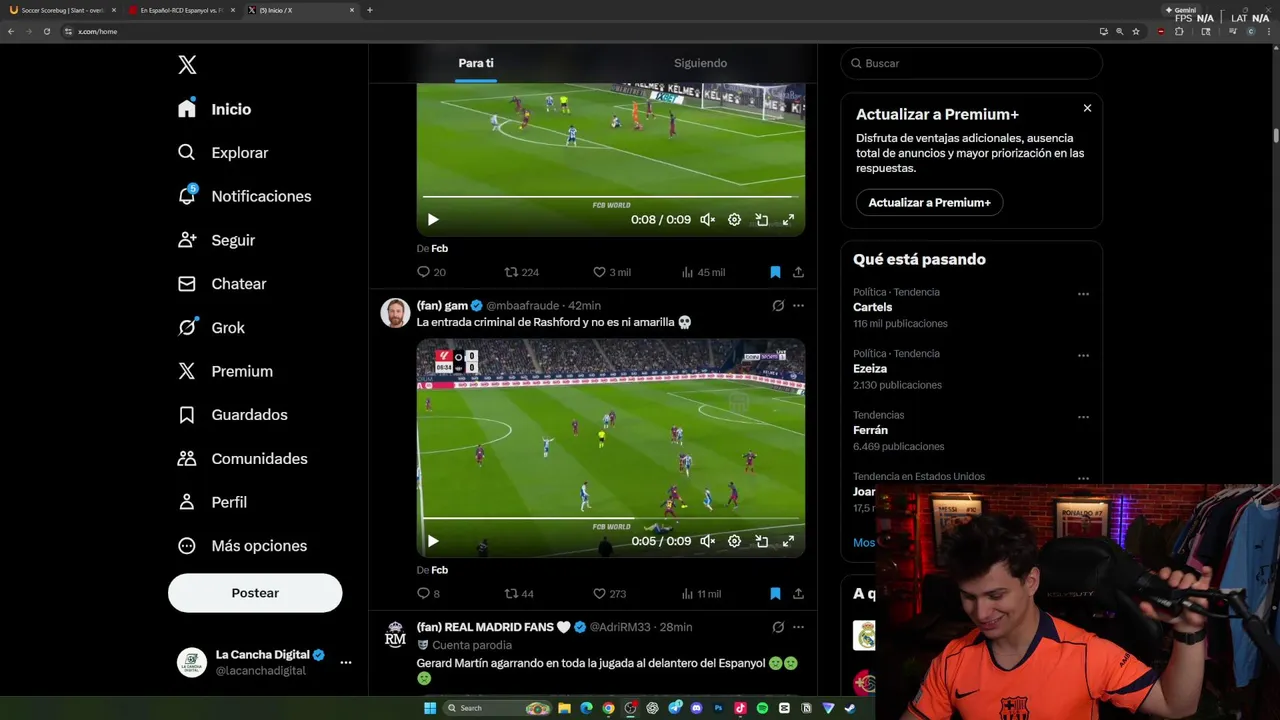Open Premium sidebar item
Viewport: 1280px width, 720px height.
pos(225,371)
